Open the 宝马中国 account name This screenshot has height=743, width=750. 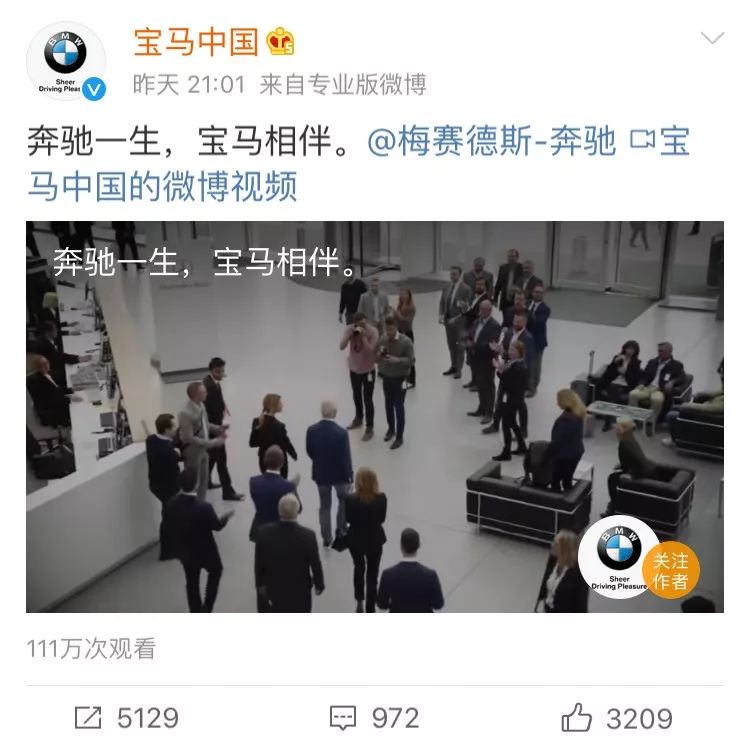(x=196, y=42)
